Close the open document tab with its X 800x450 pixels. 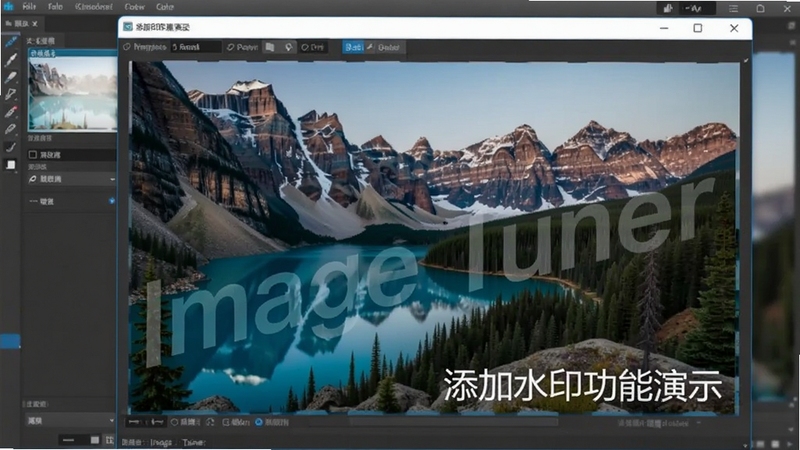[35, 23]
